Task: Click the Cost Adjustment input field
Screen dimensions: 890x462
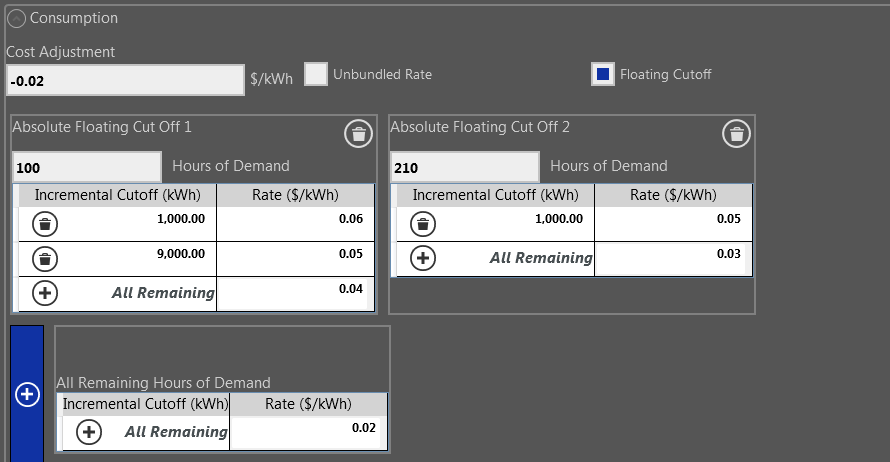Action: coord(125,81)
